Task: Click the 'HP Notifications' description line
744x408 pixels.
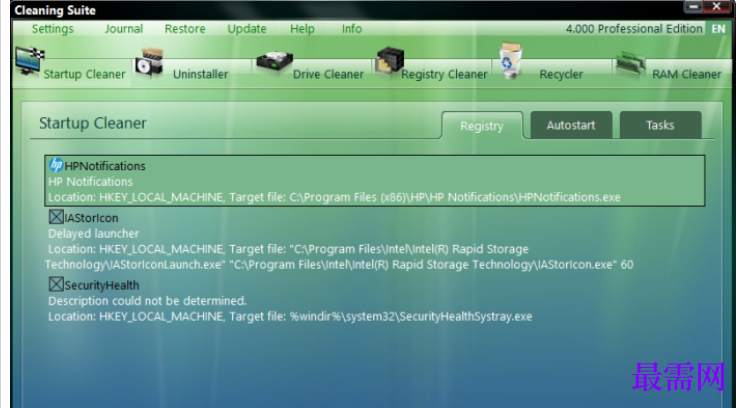Action: 91,182
